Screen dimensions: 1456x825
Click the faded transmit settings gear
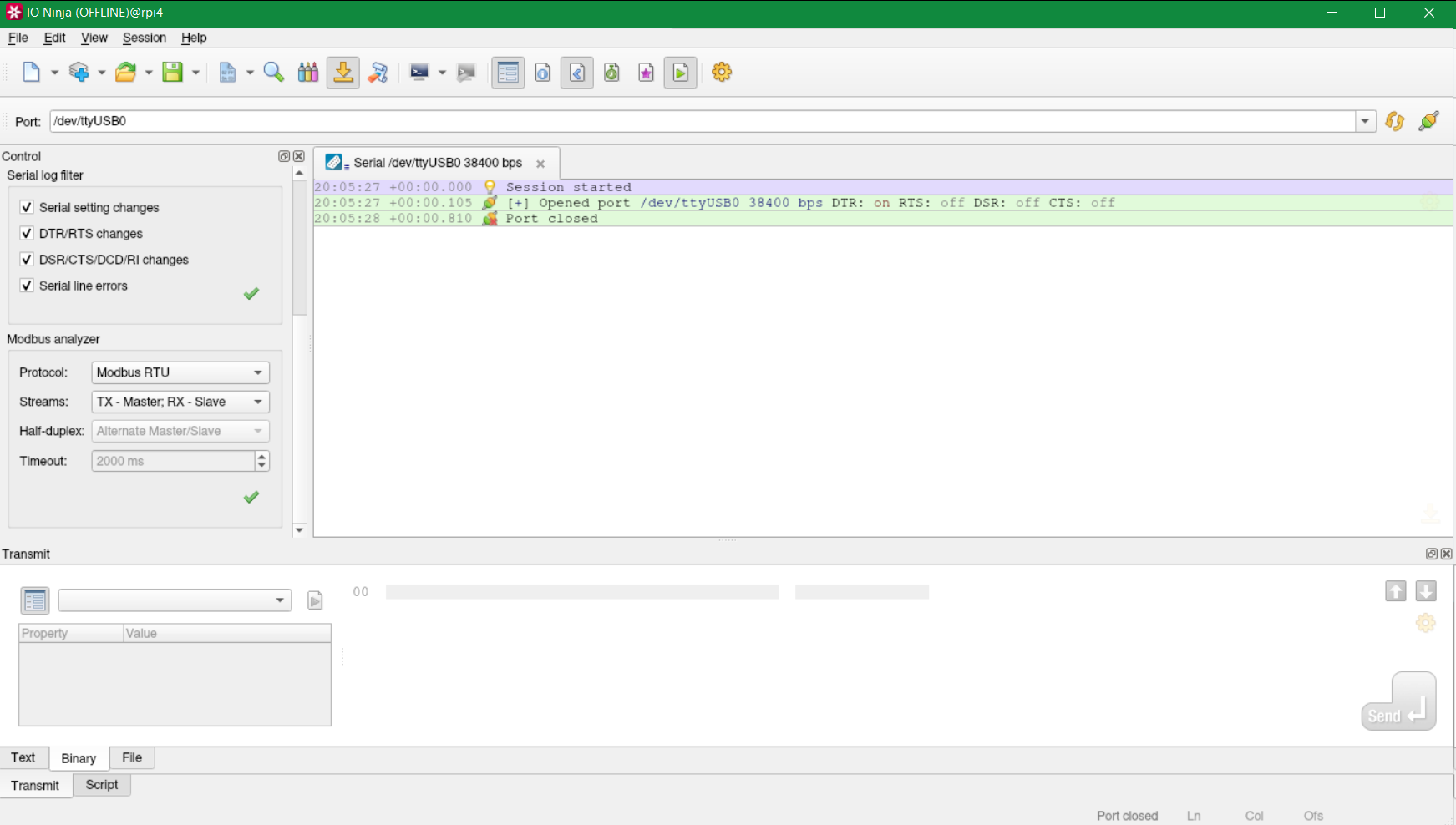click(1426, 623)
